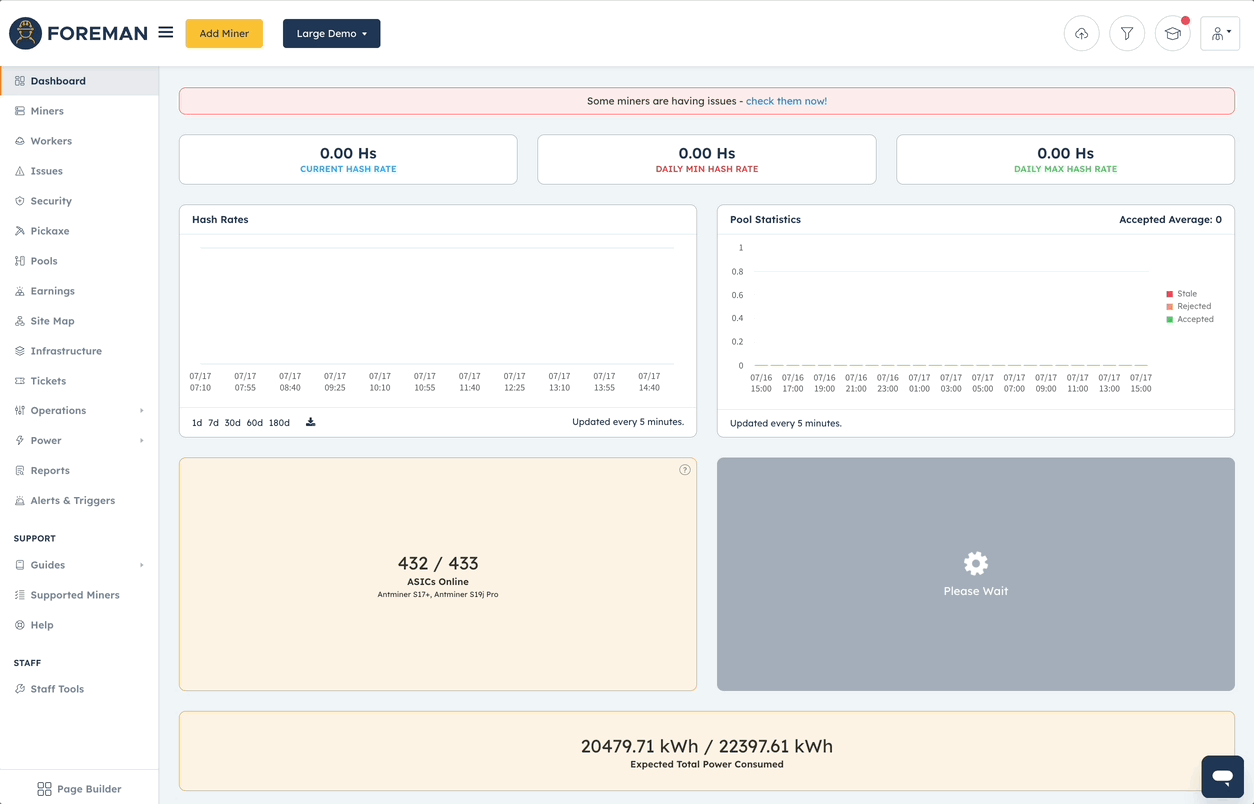The width and height of the screenshot is (1254, 804).
Task: Open the user account menu
Action: 1220,34
